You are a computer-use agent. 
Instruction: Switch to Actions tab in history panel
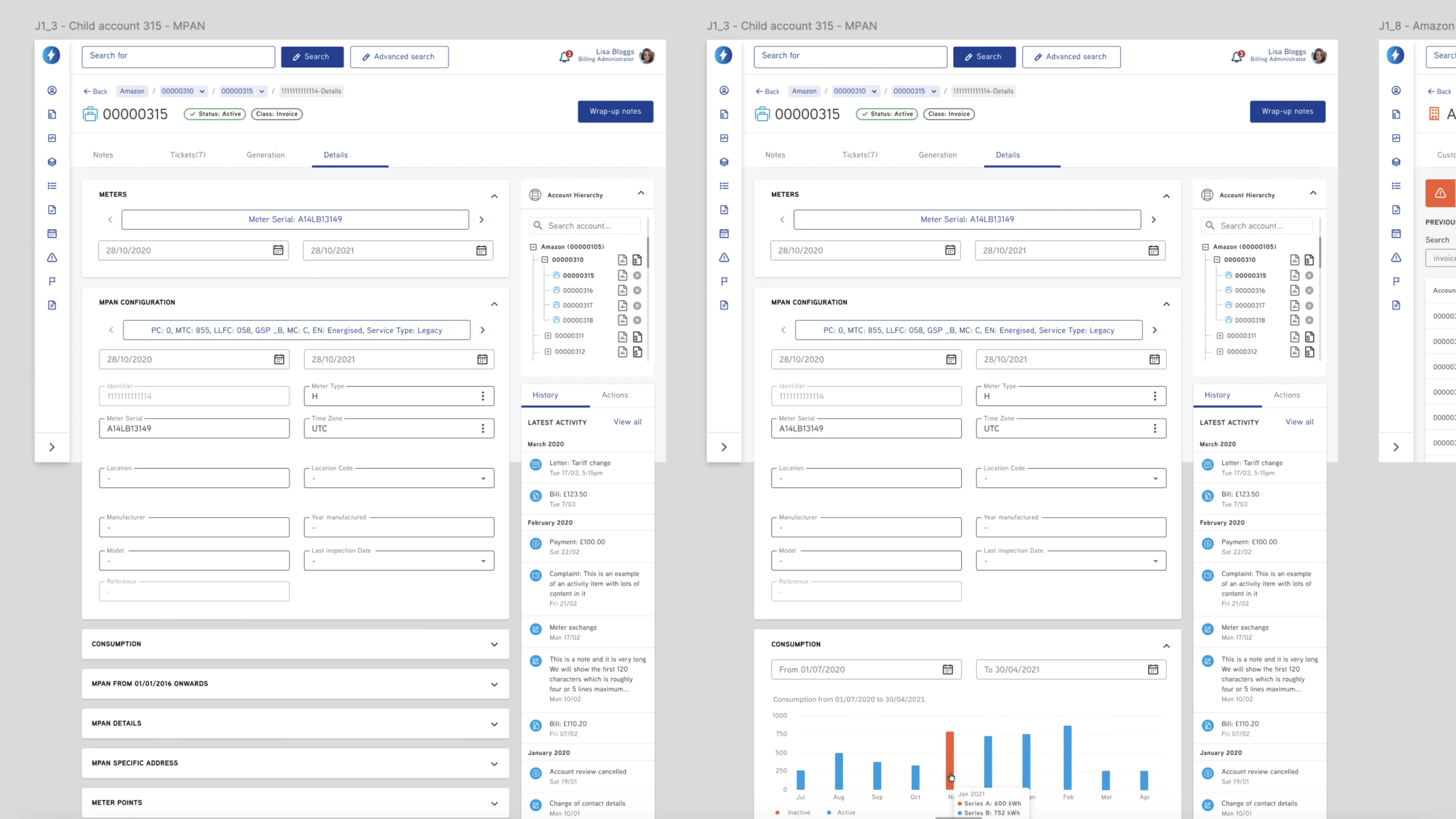coord(614,395)
